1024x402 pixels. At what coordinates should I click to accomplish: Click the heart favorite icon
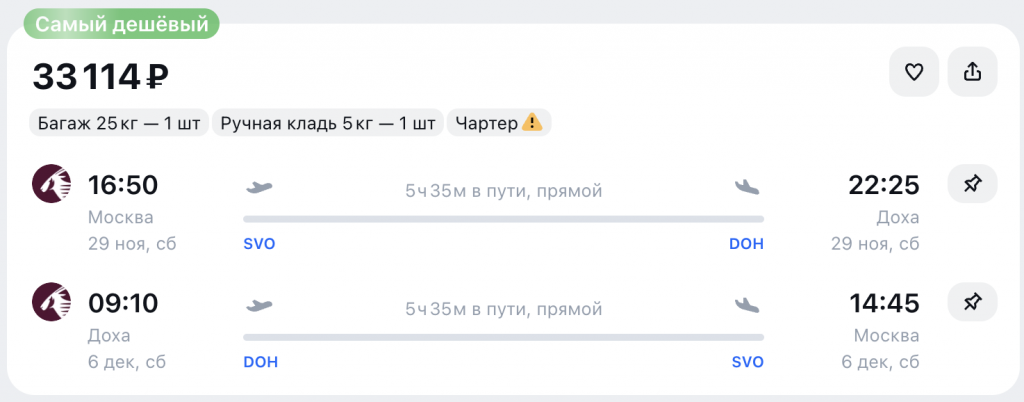913,72
